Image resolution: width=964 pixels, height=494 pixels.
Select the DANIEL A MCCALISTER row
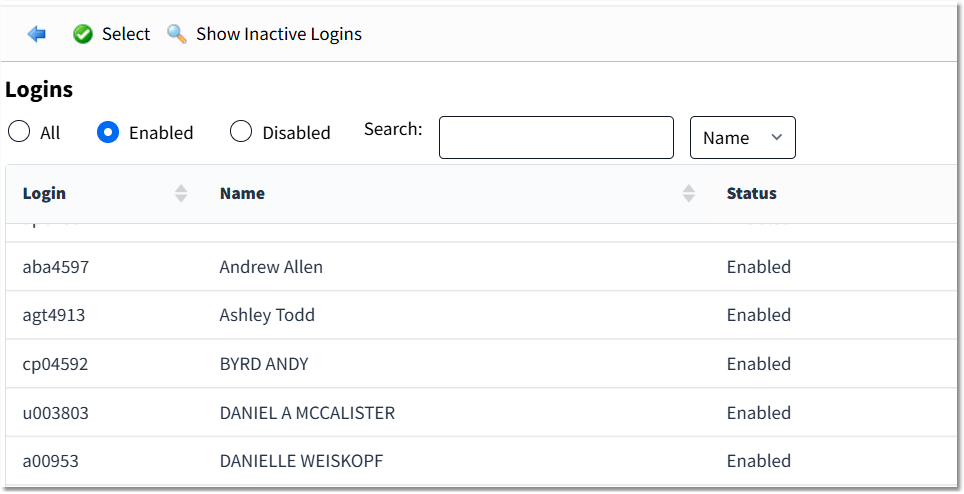[x=481, y=412]
